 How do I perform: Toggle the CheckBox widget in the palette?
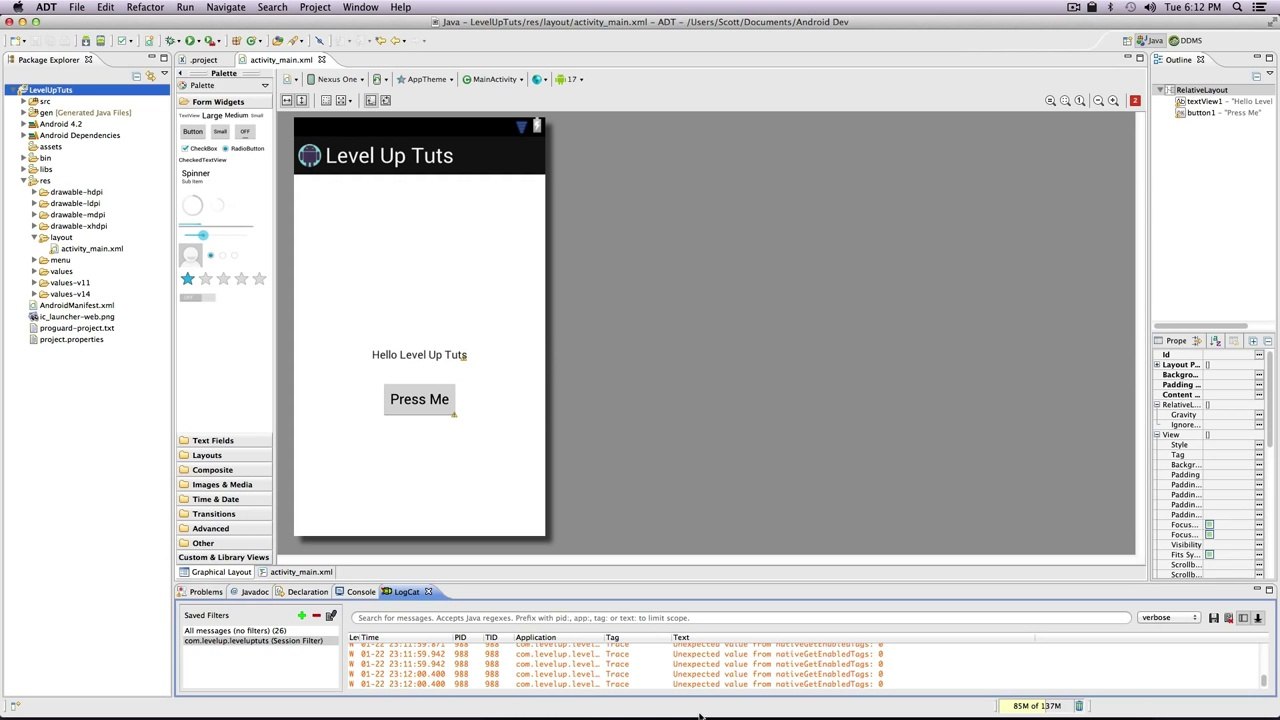(199, 148)
